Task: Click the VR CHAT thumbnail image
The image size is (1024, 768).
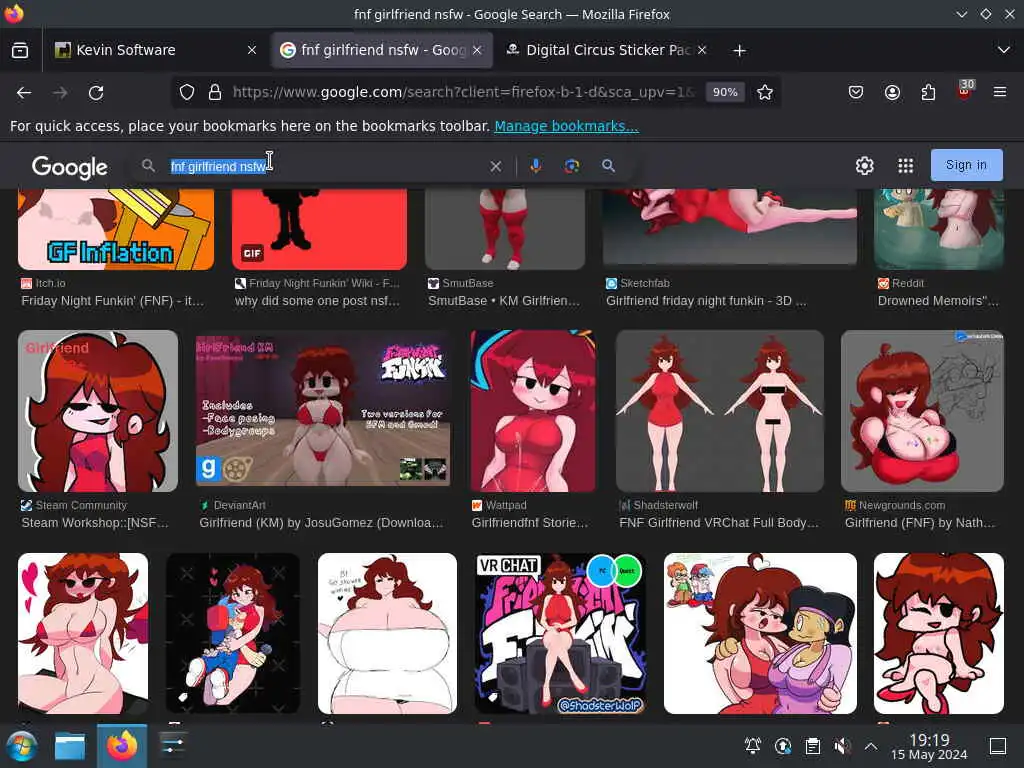Action: (560, 633)
